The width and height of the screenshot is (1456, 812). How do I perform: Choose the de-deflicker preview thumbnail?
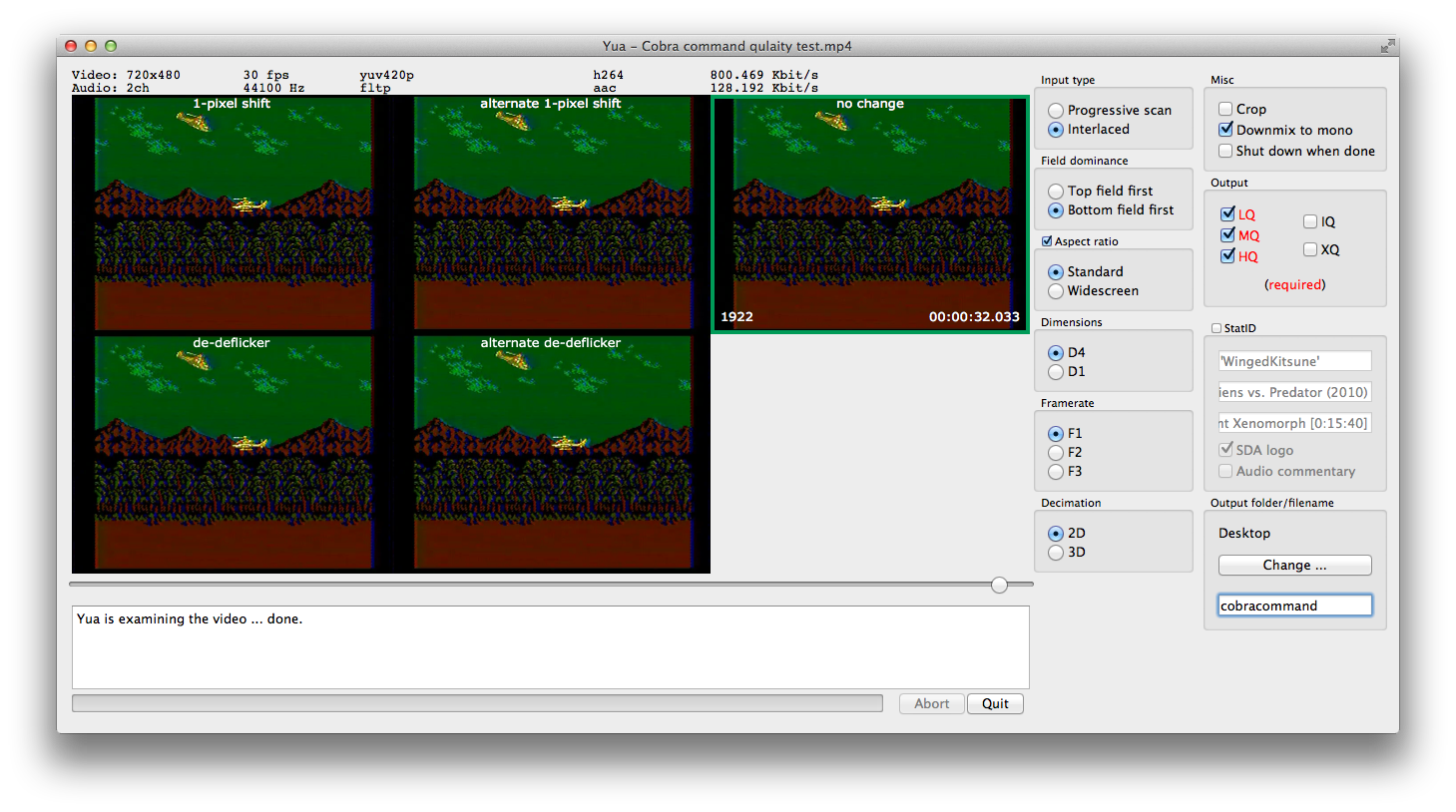pos(232,454)
